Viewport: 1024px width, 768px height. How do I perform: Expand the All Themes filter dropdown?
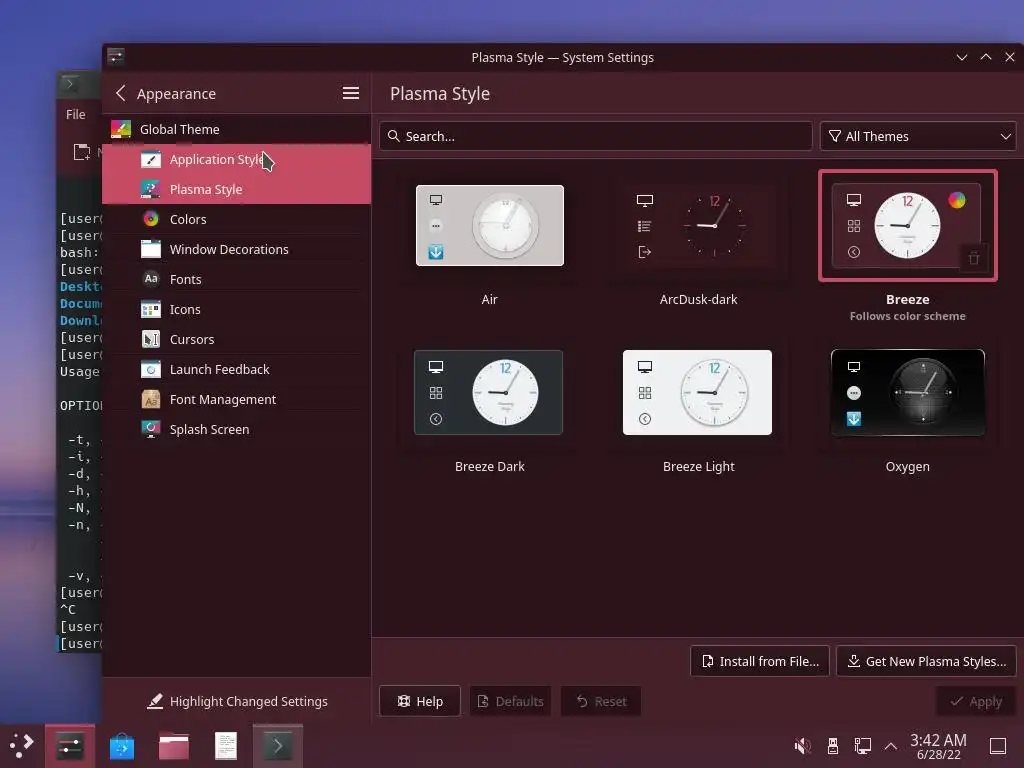click(918, 136)
